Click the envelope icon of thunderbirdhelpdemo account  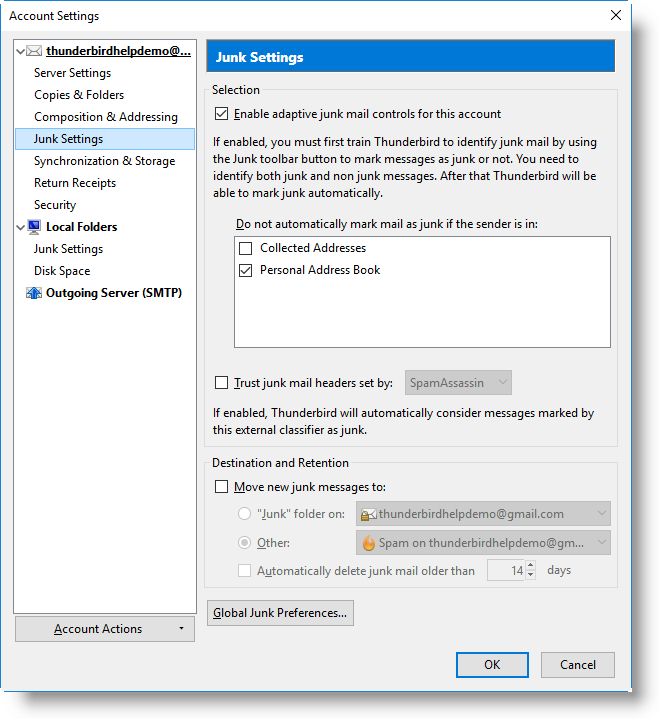34,51
